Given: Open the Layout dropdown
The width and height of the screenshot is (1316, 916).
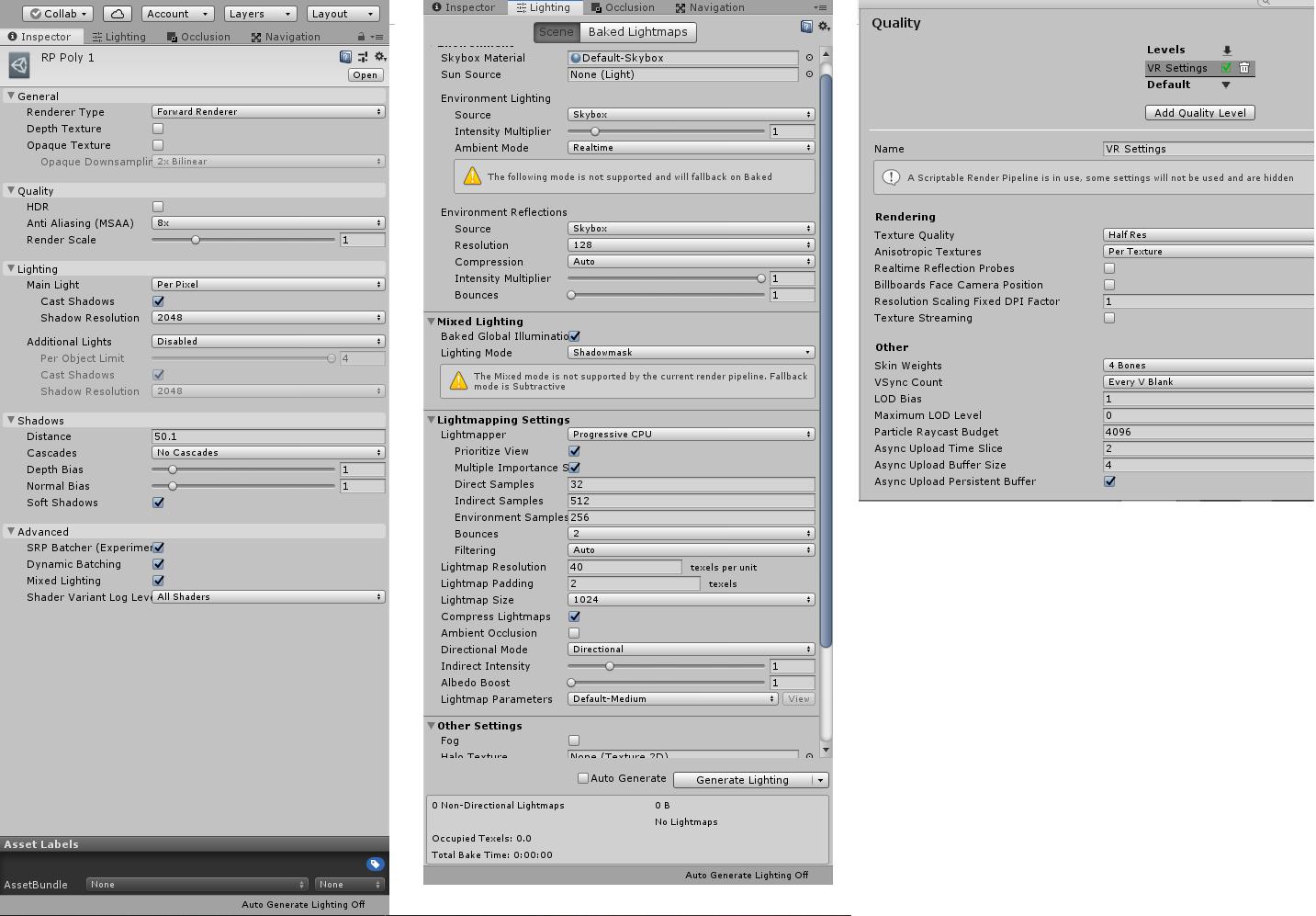Looking at the screenshot, I should pyautogui.click(x=343, y=14).
